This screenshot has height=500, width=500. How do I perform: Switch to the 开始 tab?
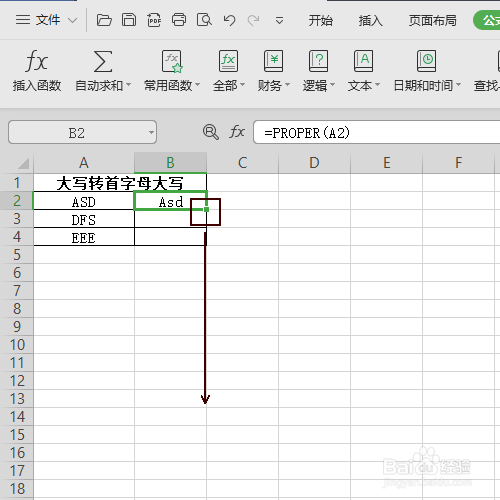coord(320,21)
